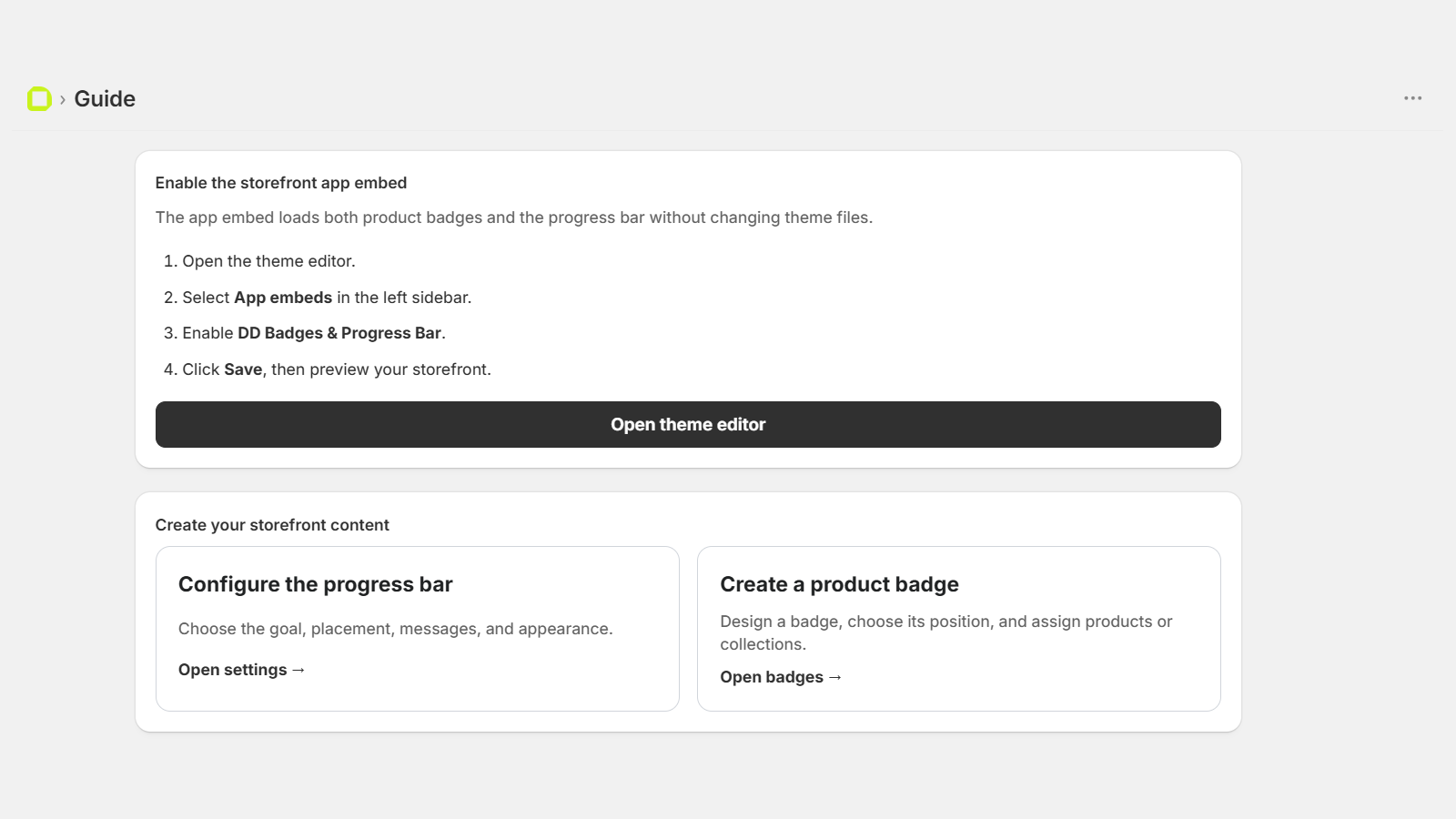Click the breadcrumb chevron before Guide
The width and height of the screenshot is (1456, 819).
63,99
